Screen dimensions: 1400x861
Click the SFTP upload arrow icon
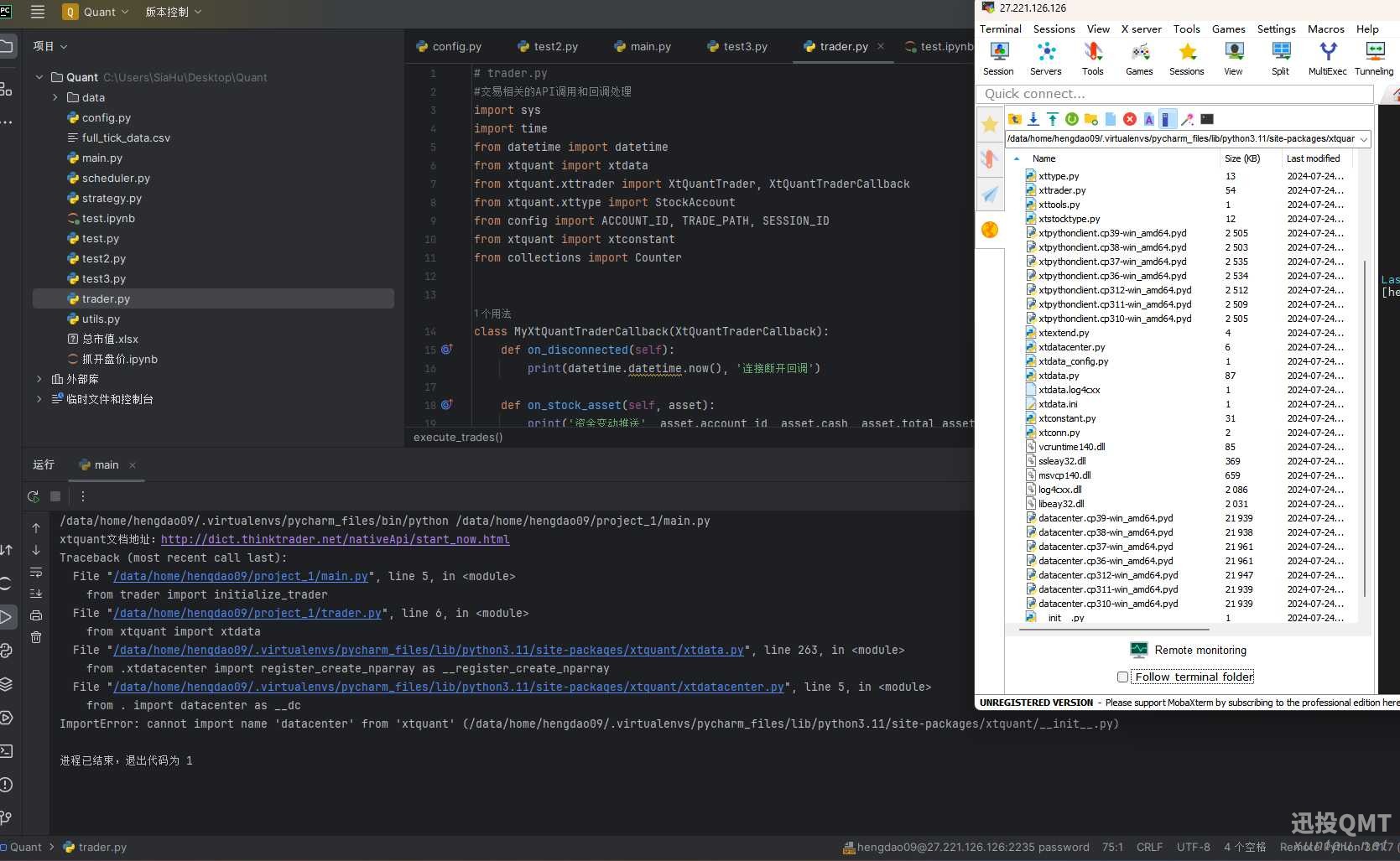pos(1052,119)
